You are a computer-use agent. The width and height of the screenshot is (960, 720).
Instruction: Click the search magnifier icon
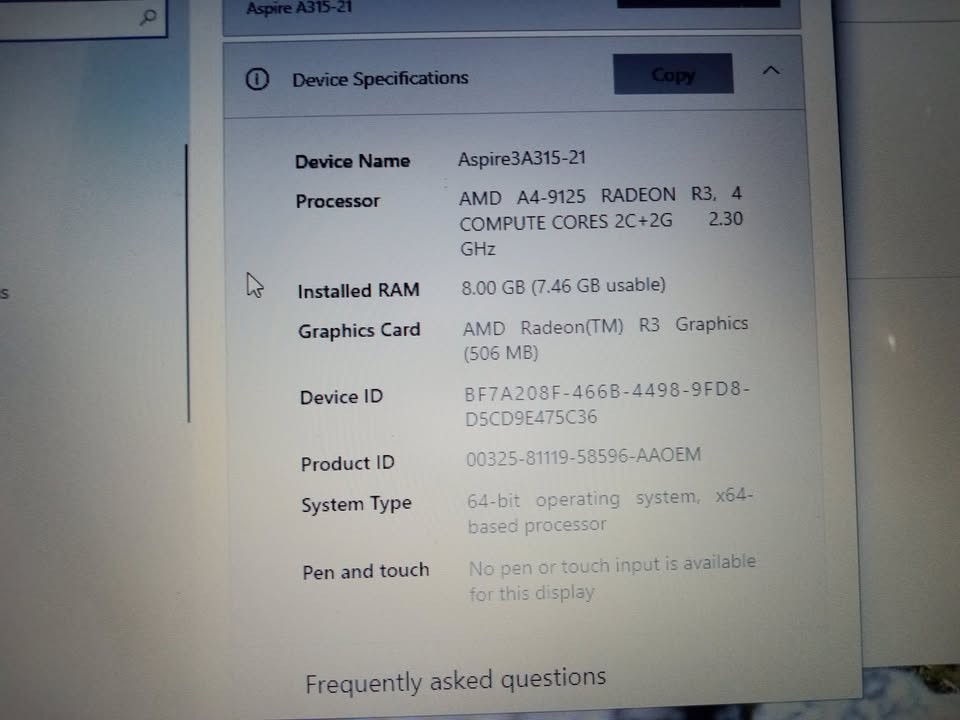click(148, 17)
